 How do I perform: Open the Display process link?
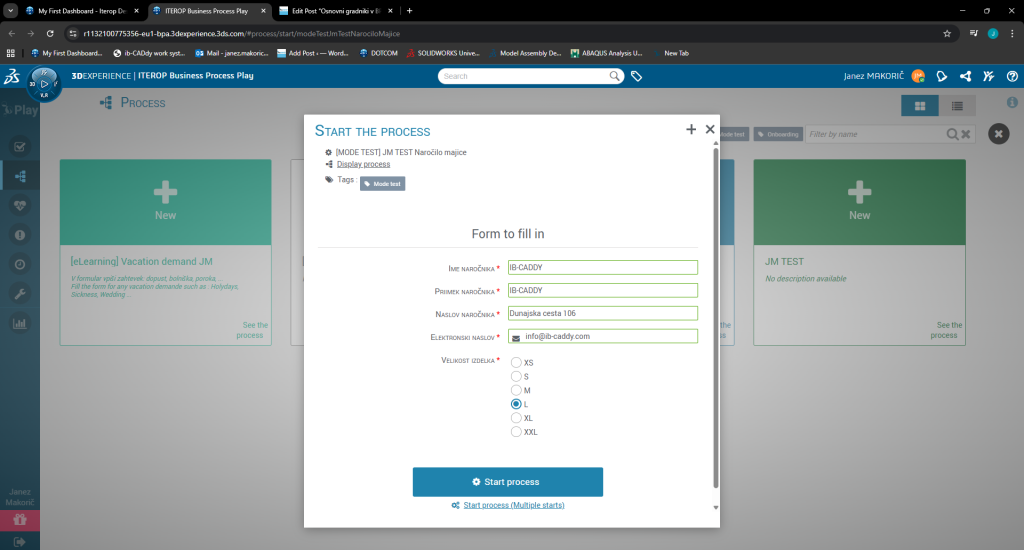tap(363, 164)
